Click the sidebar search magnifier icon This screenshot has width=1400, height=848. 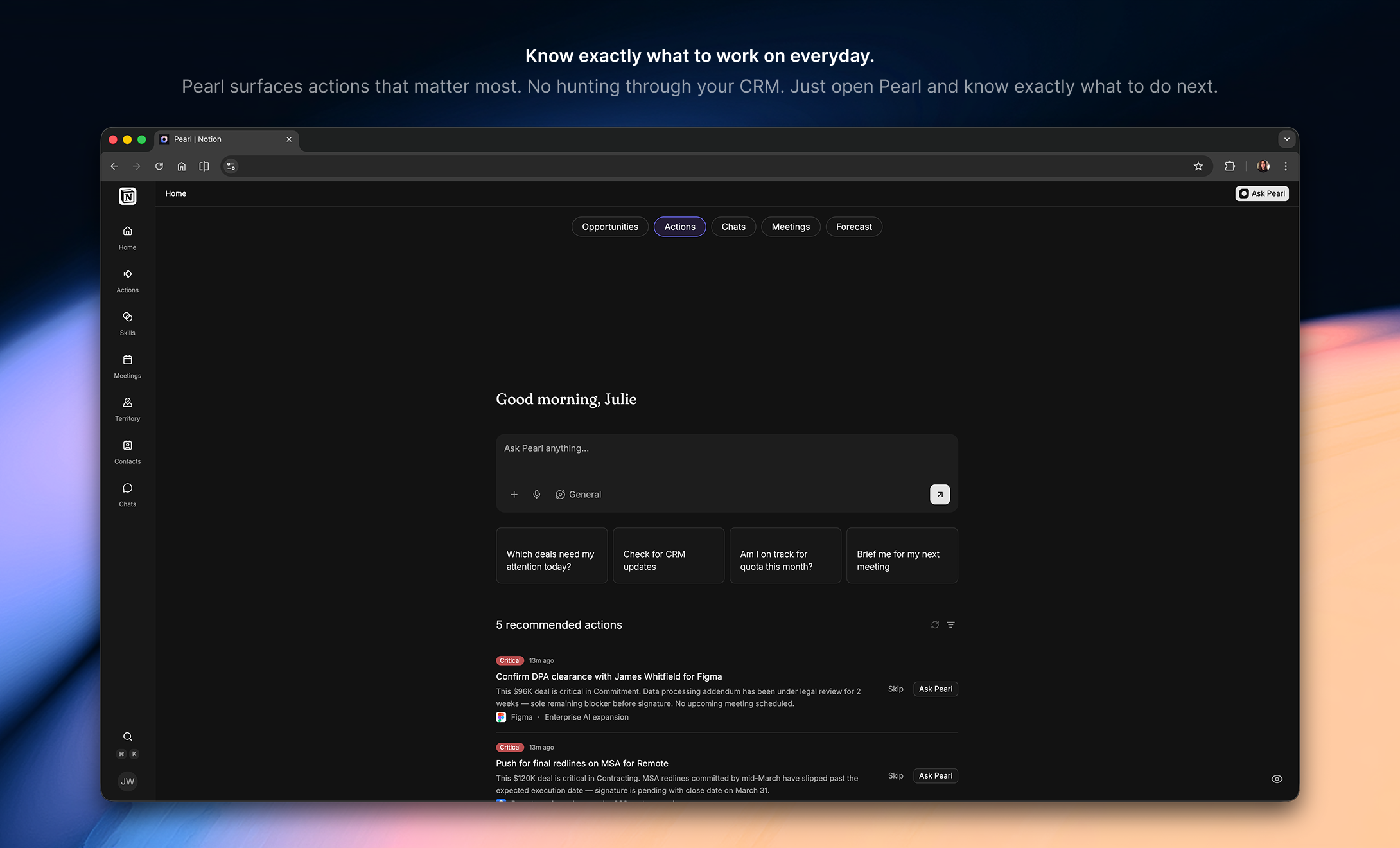[x=128, y=737]
